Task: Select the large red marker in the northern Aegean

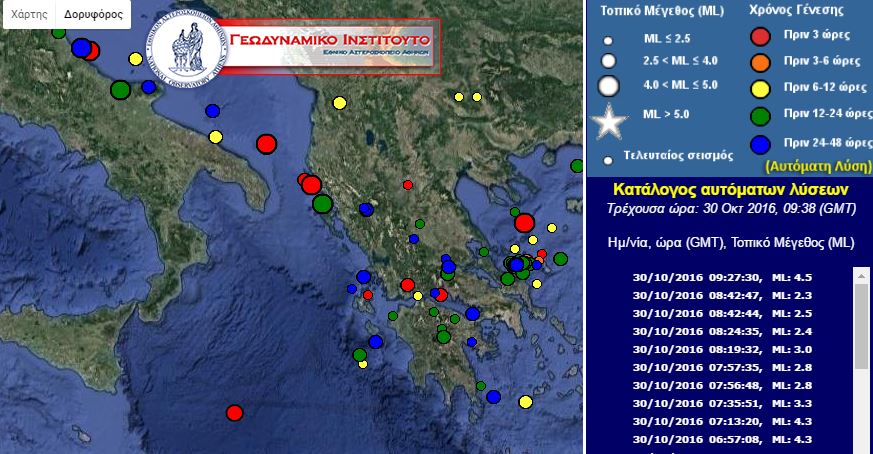Action: 524,223
